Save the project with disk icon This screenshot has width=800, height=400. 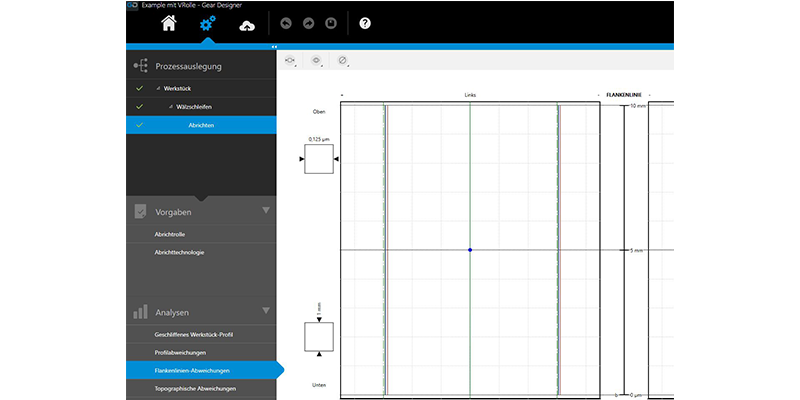pyautogui.click(x=331, y=23)
